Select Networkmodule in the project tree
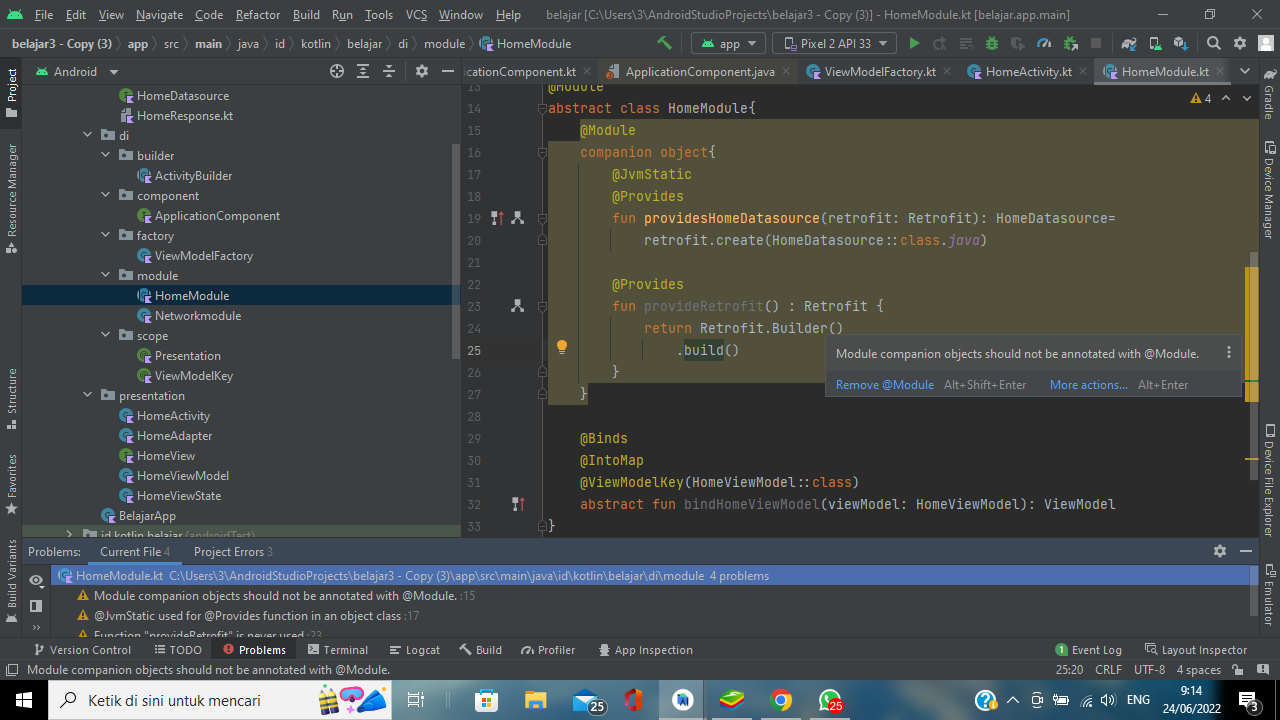 pos(198,315)
